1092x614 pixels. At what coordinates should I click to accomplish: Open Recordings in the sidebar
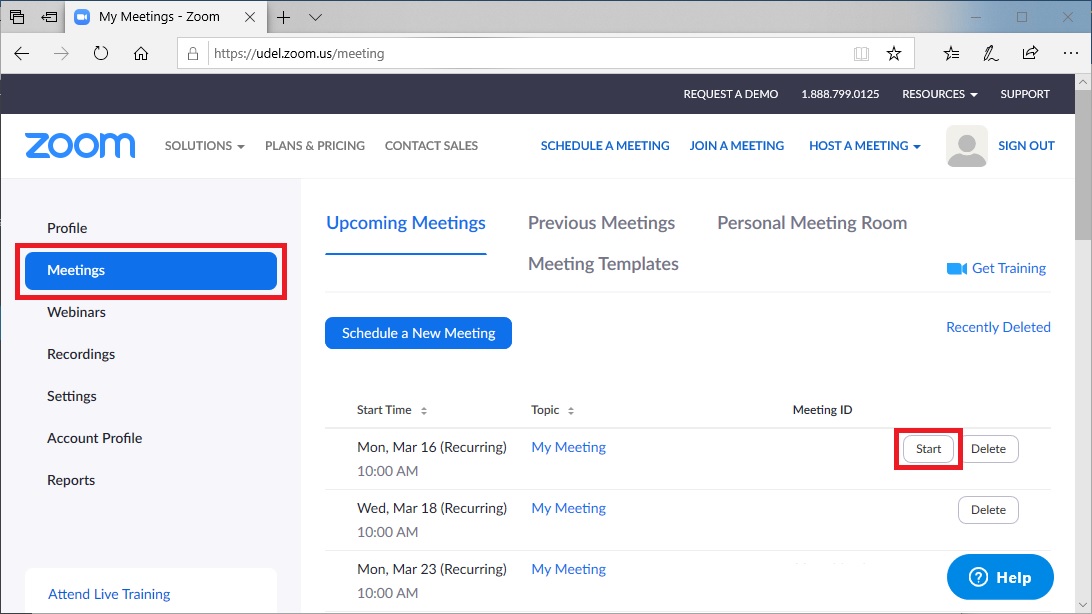[81, 354]
